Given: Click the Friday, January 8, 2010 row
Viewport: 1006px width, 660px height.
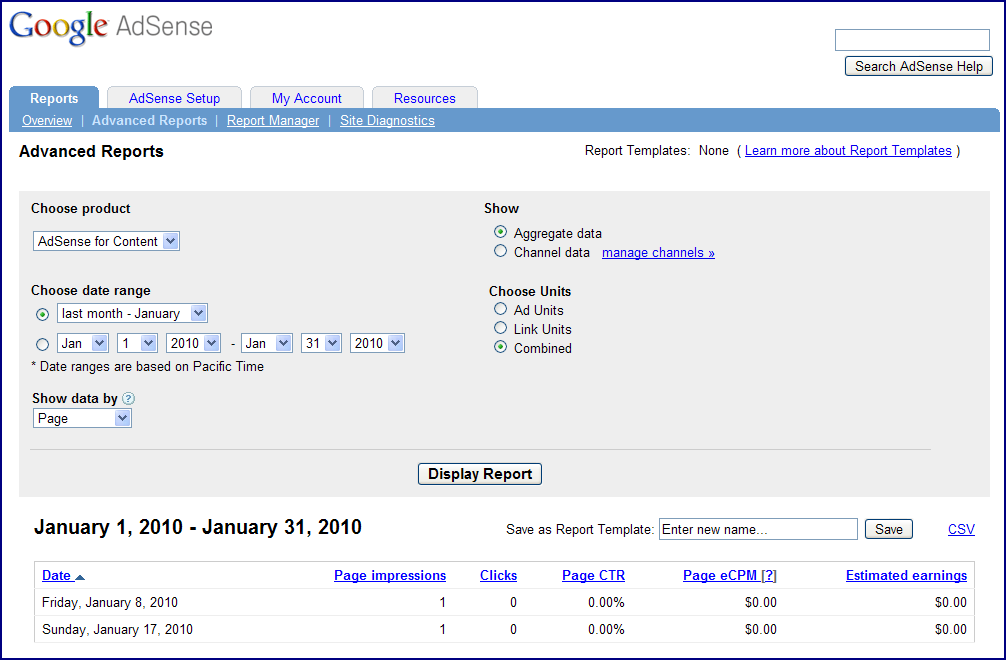Looking at the screenshot, I should pyautogui.click(x=504, y=602).
